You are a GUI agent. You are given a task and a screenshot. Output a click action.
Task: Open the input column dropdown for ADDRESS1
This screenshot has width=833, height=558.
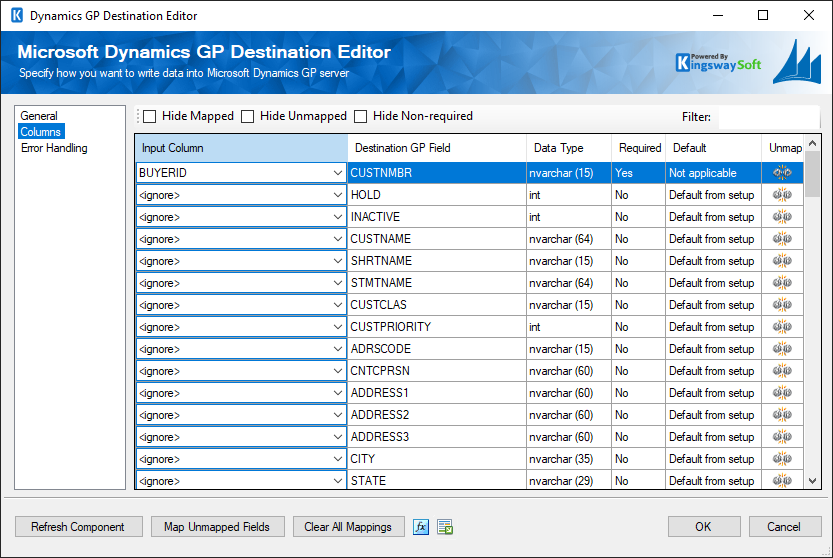tap(337, 393)
